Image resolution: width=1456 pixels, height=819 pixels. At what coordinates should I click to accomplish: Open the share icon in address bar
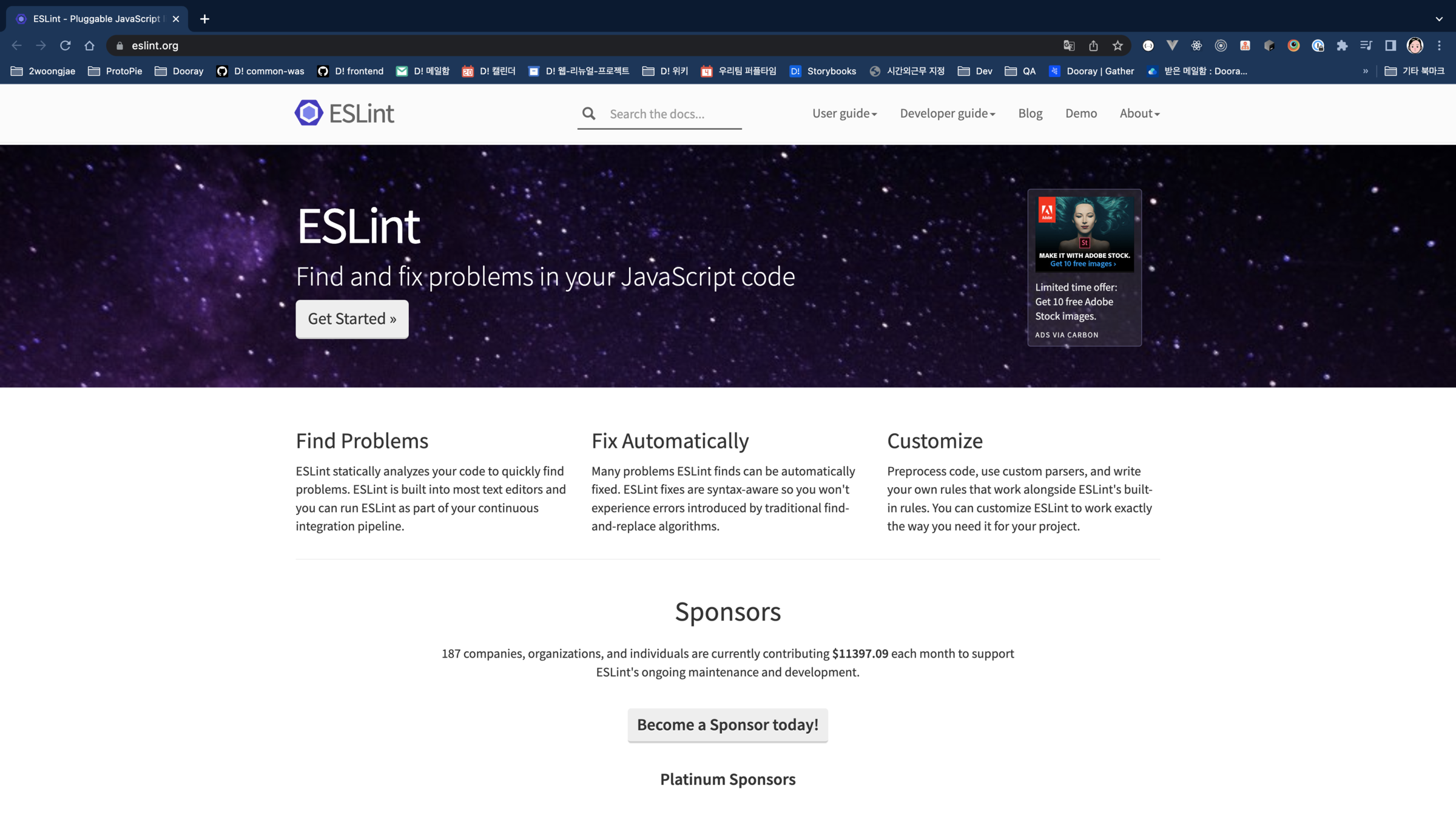click(1093, 45)
